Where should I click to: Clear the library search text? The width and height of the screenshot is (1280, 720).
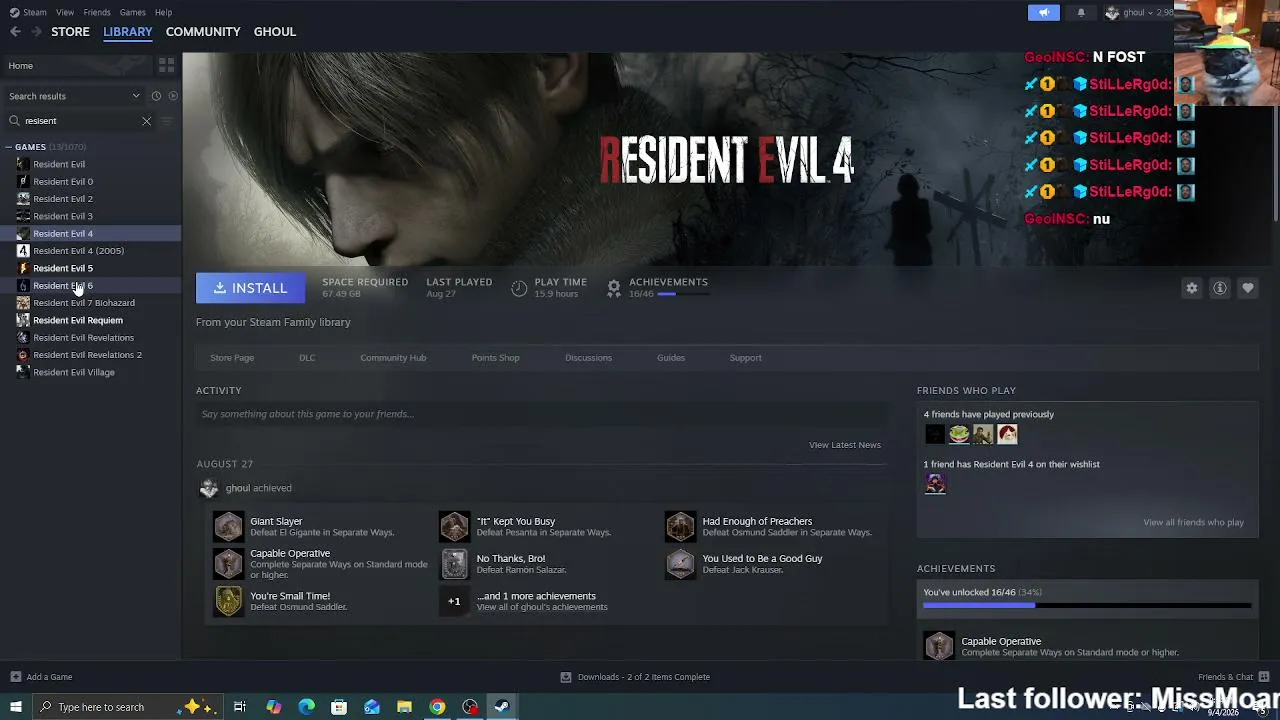pos(147,121)
